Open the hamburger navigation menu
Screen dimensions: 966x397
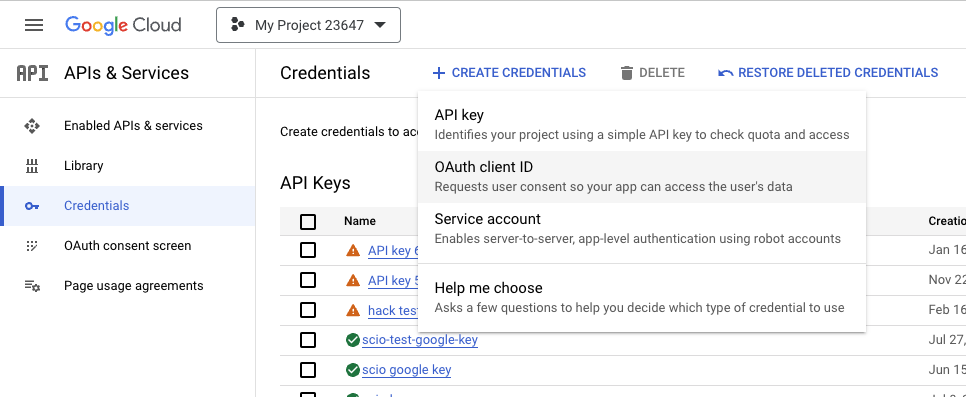tap(34, 25)
